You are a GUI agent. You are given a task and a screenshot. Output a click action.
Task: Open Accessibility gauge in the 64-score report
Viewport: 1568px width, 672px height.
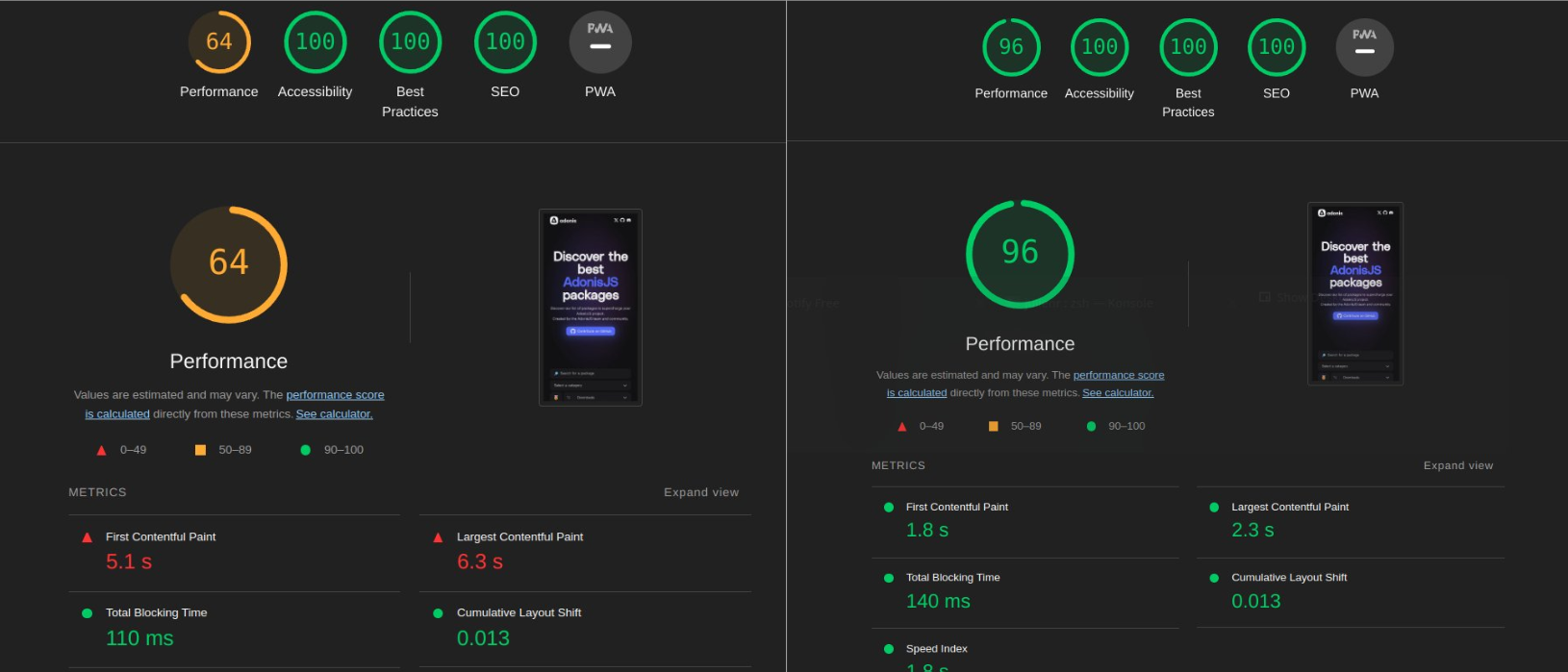pyautogui.click(x=315, y=42)
